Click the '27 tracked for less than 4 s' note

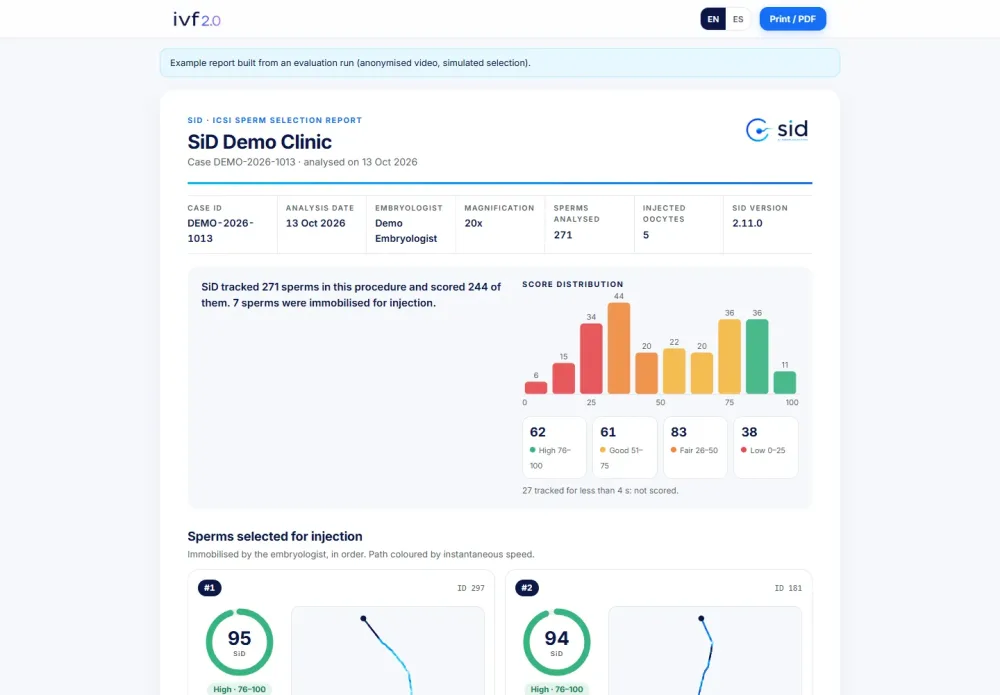600,490
